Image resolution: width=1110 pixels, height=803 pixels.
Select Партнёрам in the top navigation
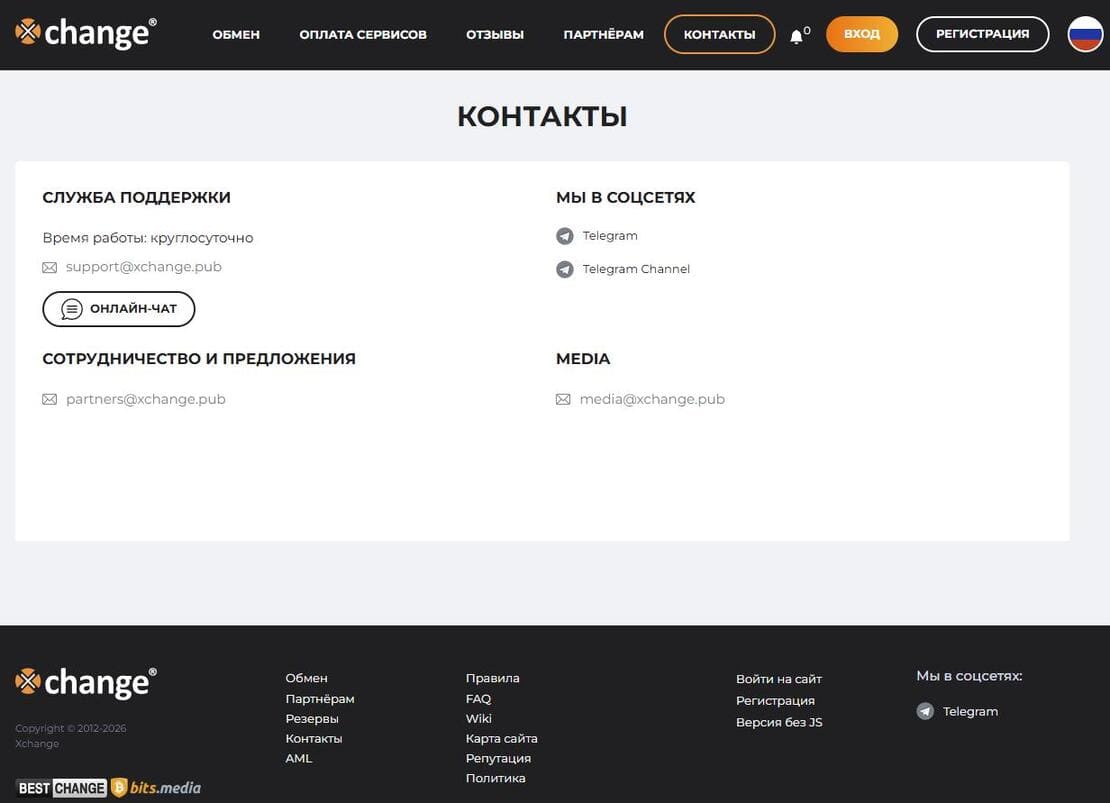[603, 35]
